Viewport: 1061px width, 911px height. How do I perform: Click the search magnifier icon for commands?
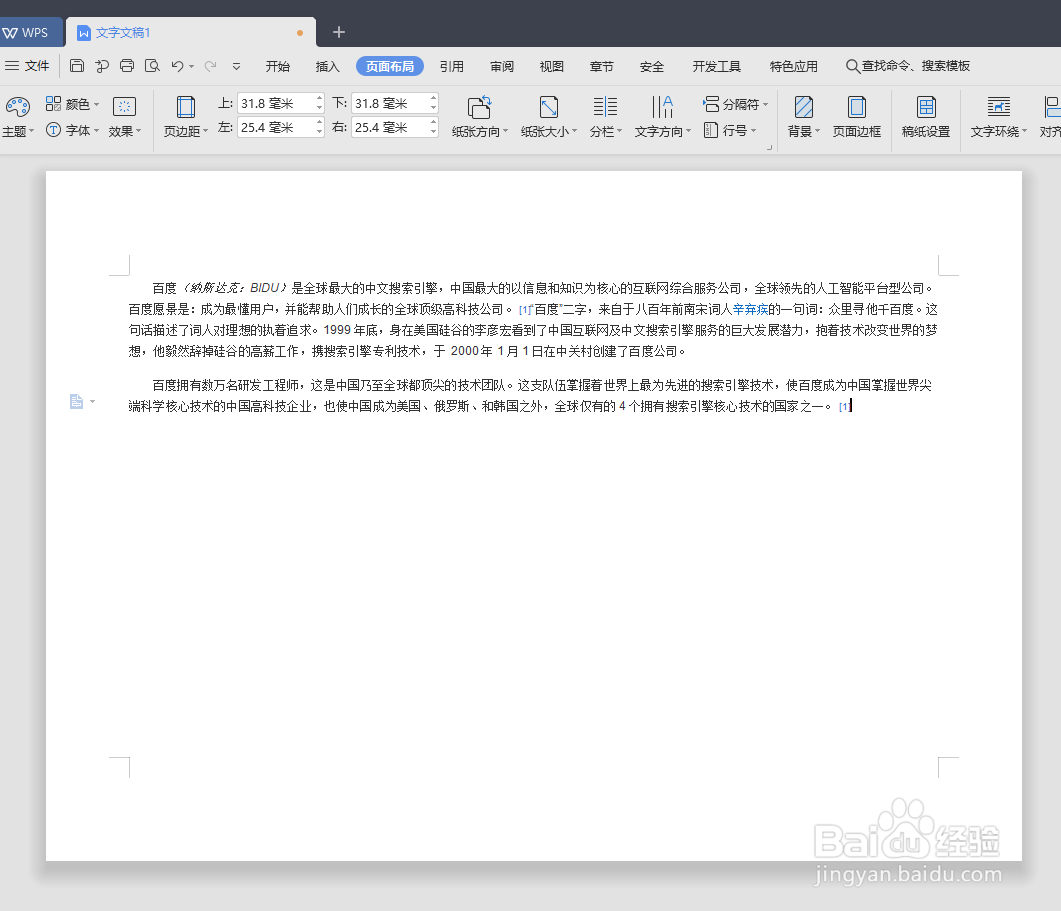tap(853, 66)
